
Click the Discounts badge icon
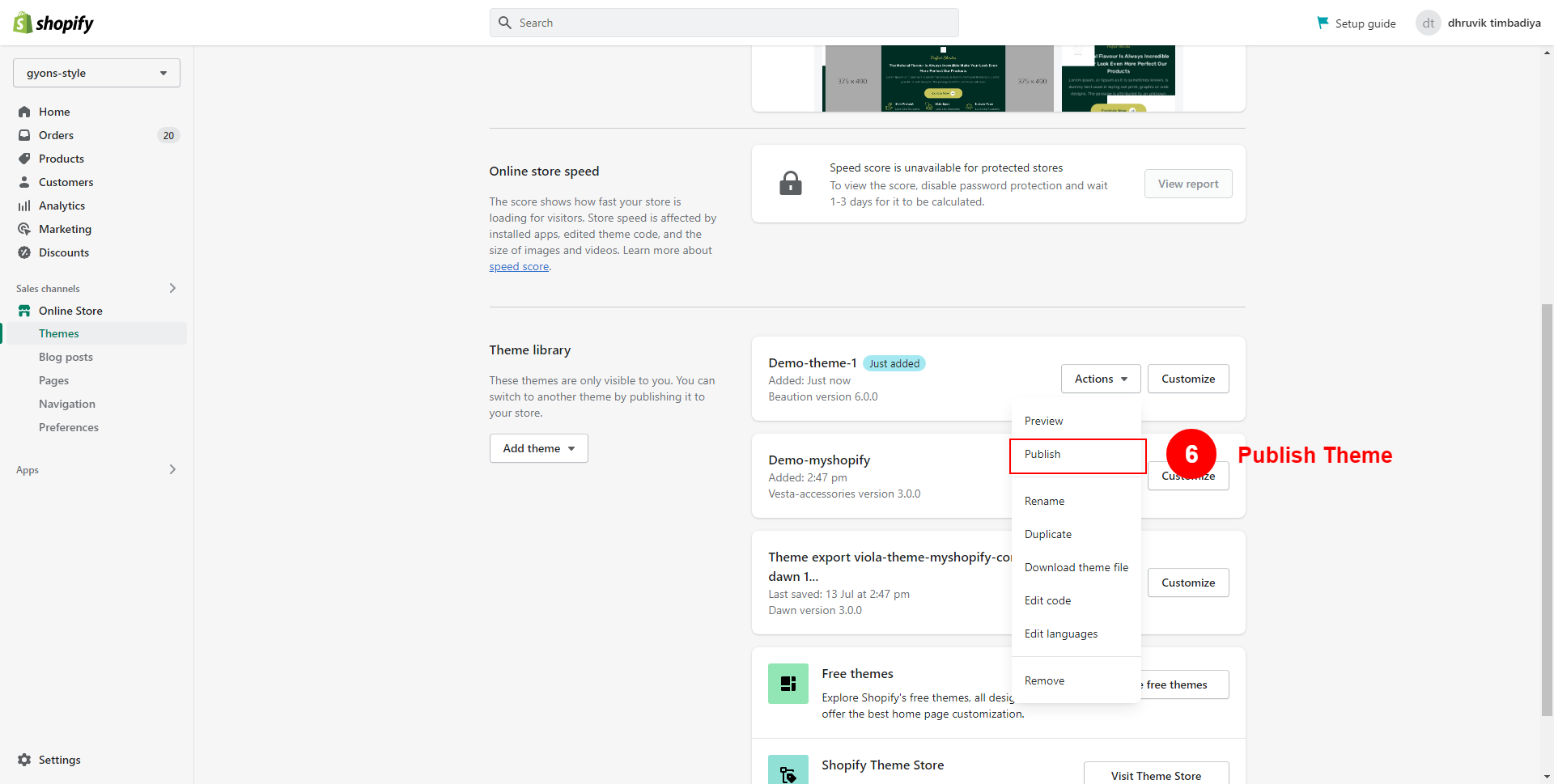pos(24,252)
